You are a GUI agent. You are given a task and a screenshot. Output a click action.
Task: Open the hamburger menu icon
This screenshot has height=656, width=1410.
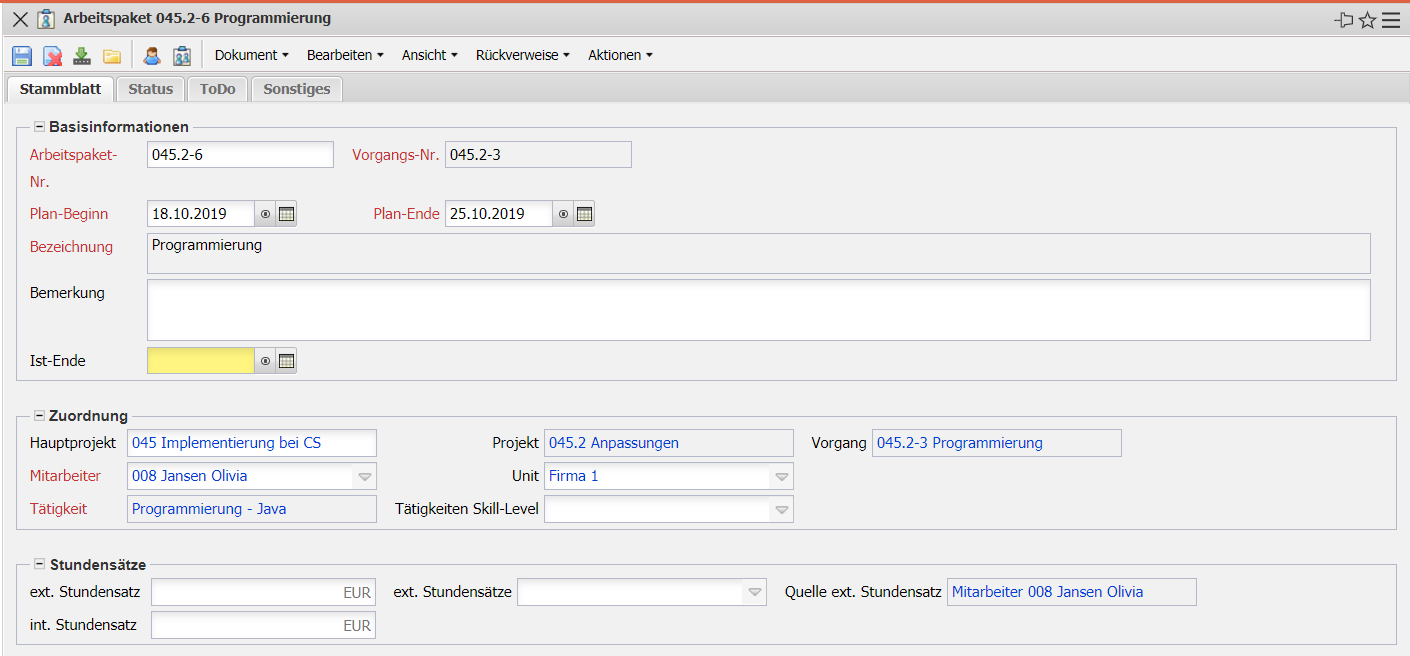click(1391, 20)
